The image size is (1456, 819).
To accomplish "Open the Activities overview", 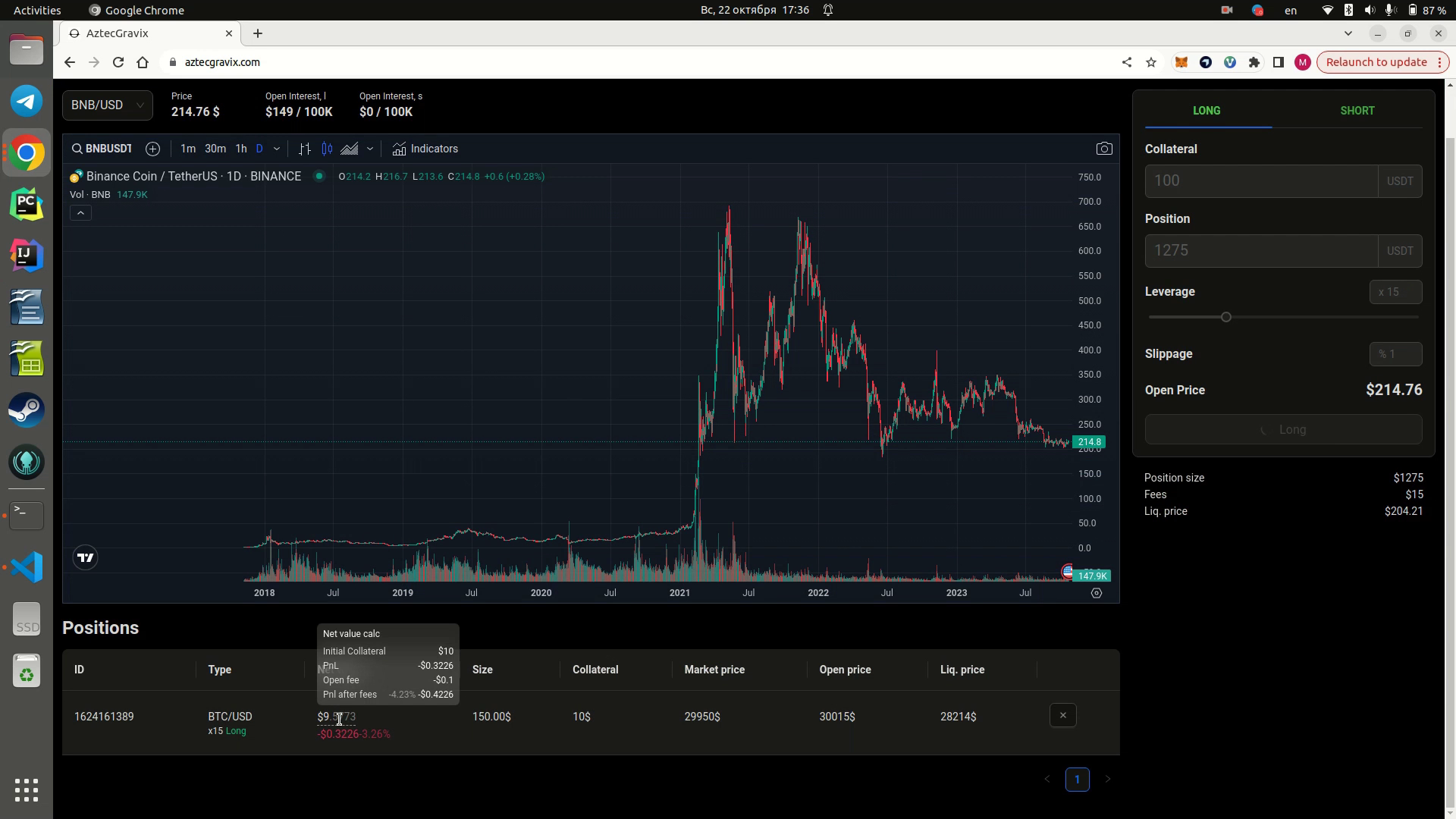I will point(37,10).
